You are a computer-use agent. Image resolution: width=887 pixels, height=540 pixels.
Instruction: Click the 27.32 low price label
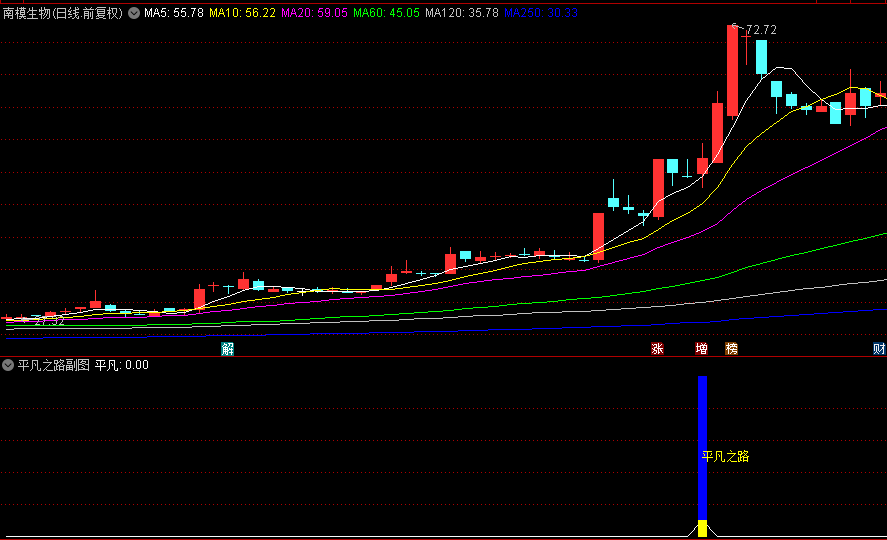click(50, 322)
